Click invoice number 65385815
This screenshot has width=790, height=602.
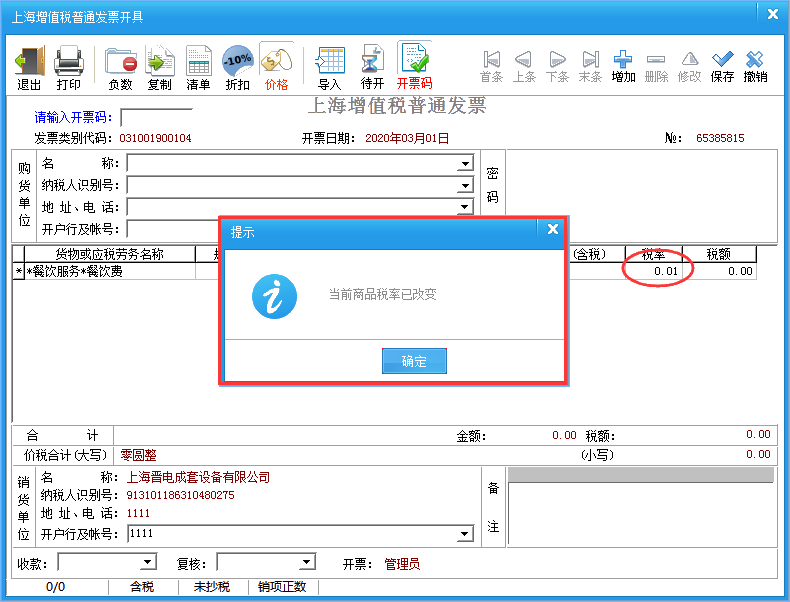tap(720, 138)
